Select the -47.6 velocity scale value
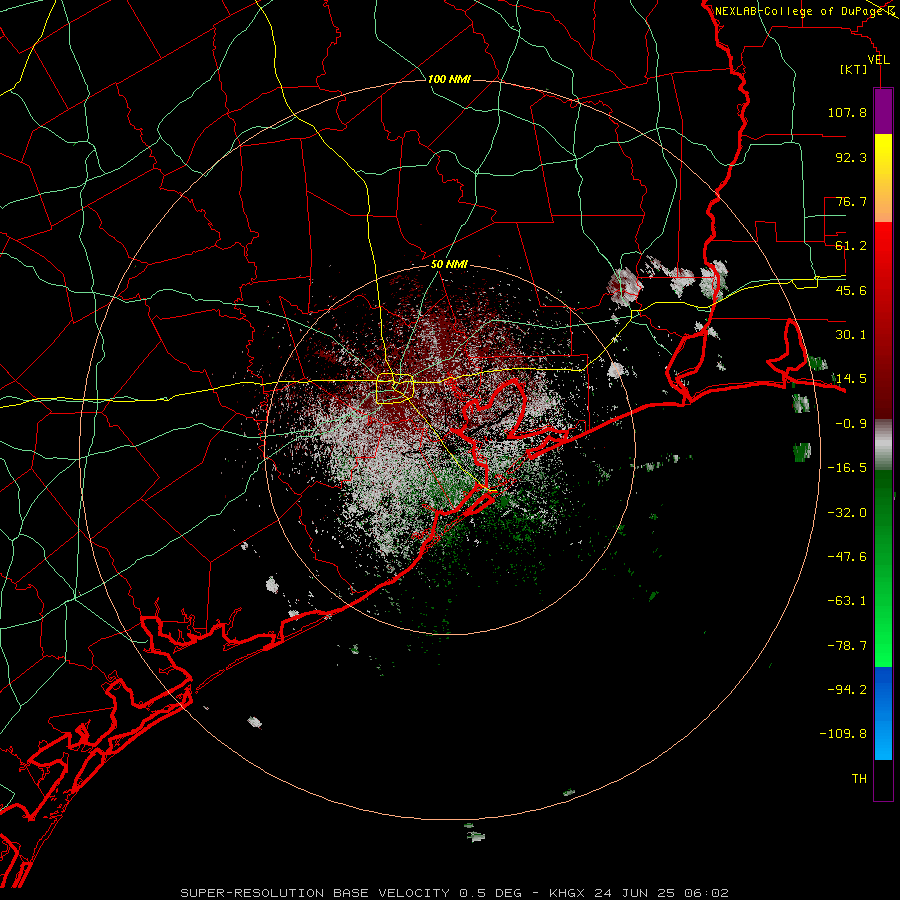 [x=847, y=557]
